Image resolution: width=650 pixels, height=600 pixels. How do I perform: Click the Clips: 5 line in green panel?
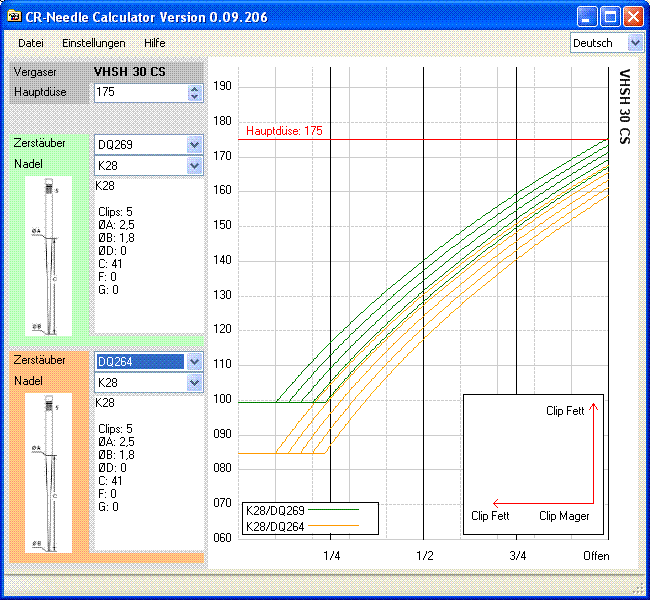115,212
